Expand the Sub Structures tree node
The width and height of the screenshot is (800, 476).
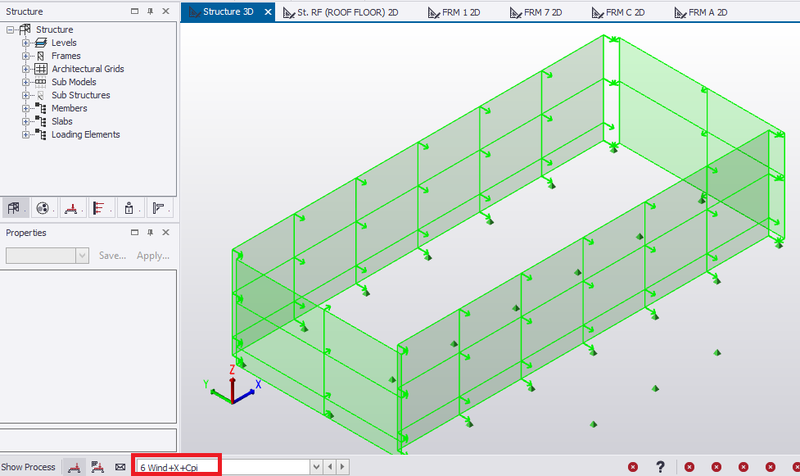tap(26, 95)
